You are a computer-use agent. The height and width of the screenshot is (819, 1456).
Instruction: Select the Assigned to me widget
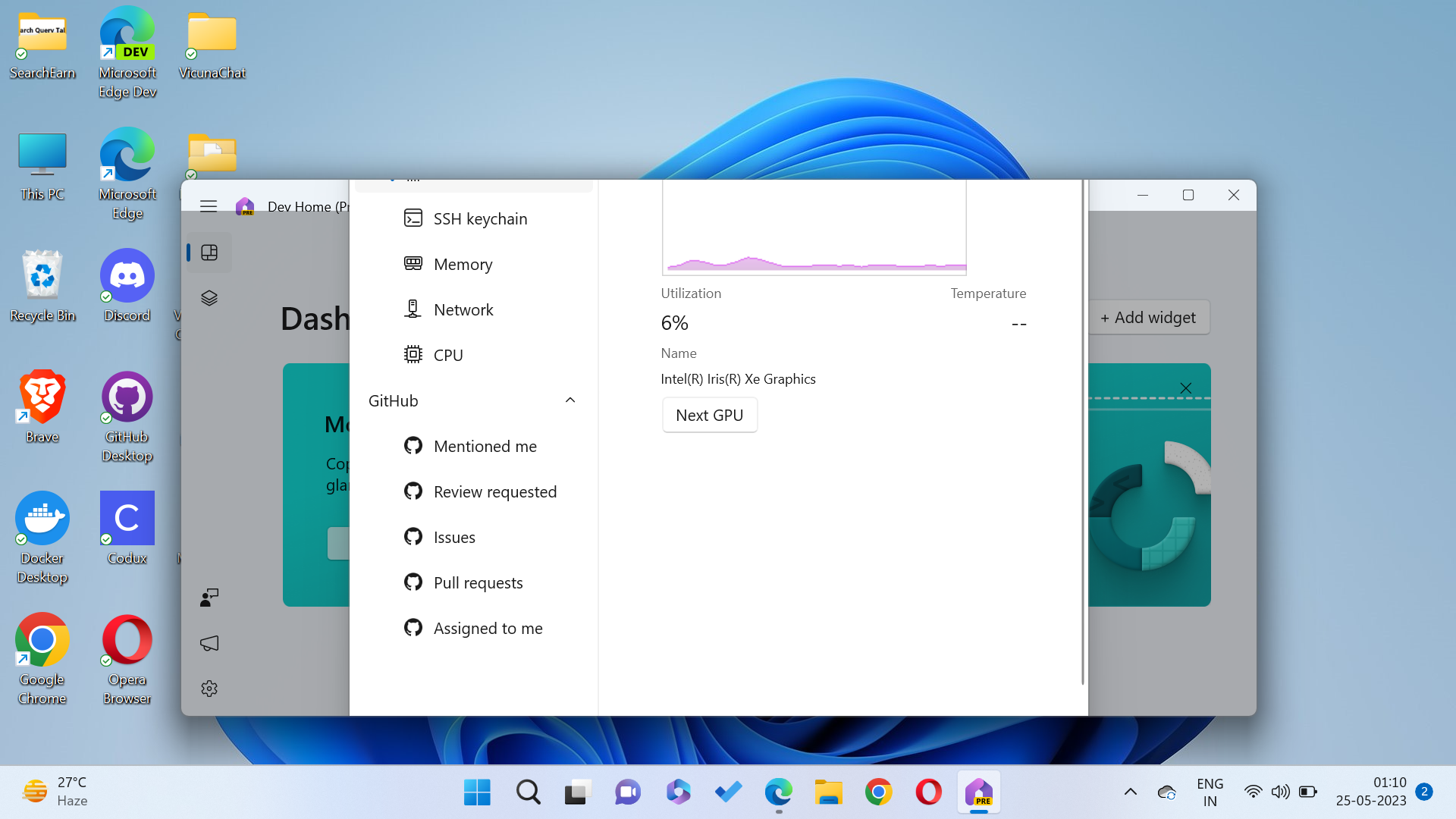(x=488, y=628)
